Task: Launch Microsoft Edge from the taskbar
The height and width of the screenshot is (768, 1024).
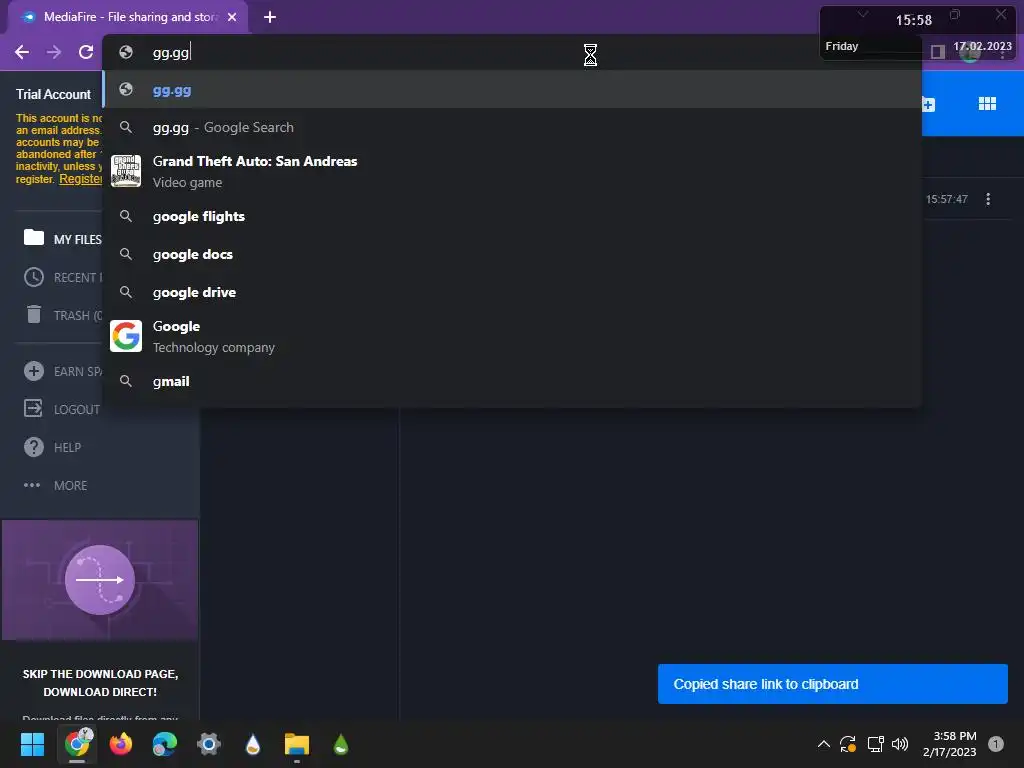Action: coord(165,744)
